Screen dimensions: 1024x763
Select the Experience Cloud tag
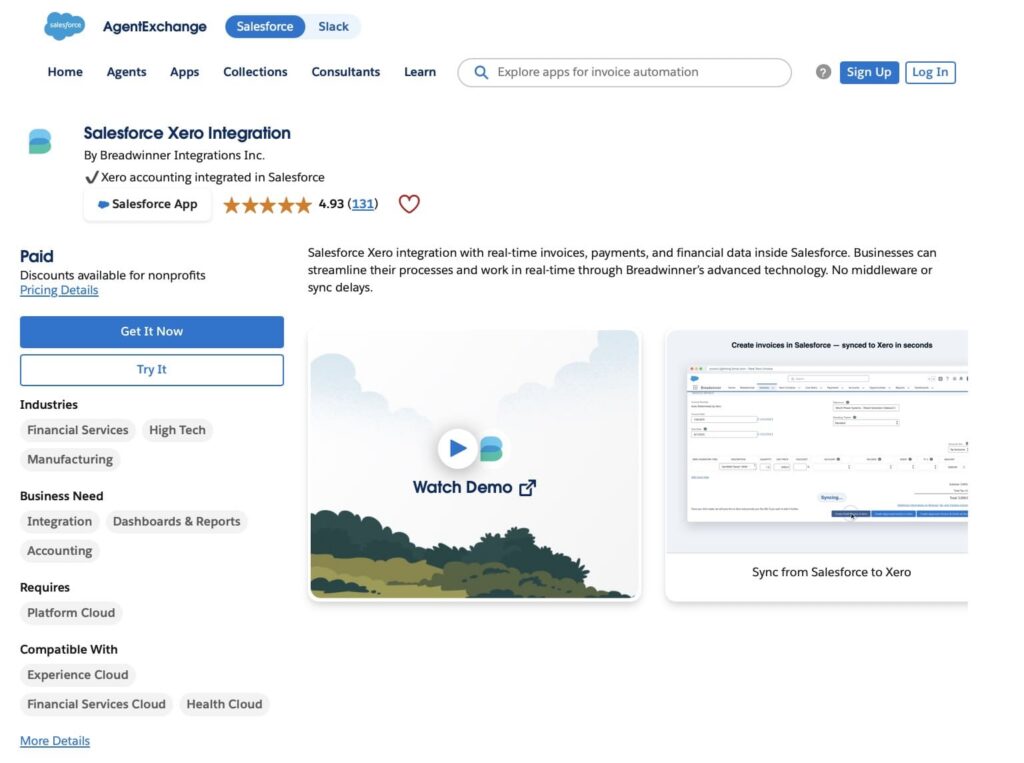78,675
